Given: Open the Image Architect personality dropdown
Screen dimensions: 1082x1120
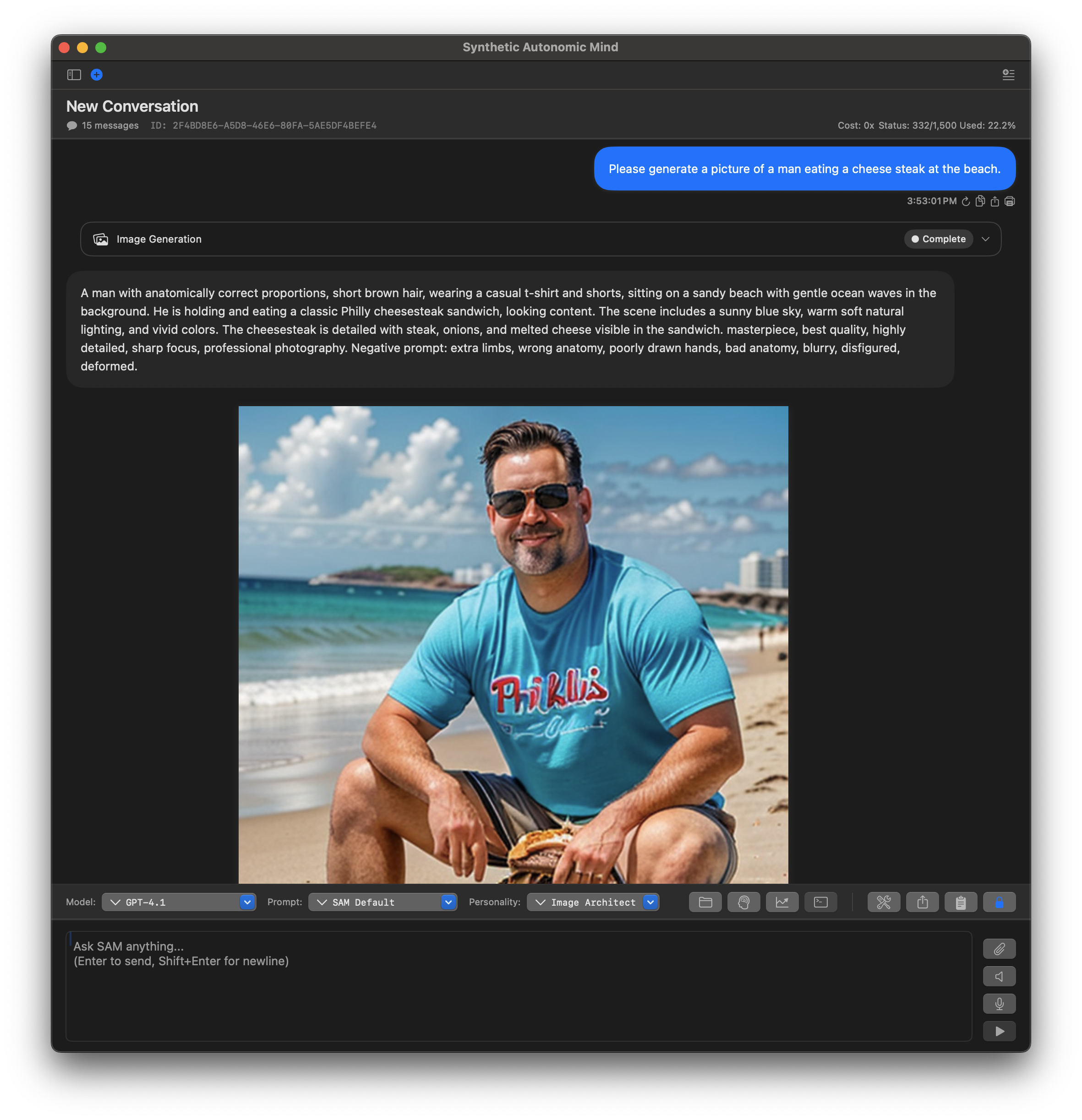Looking at the screenshot, I should click(593, 903).
